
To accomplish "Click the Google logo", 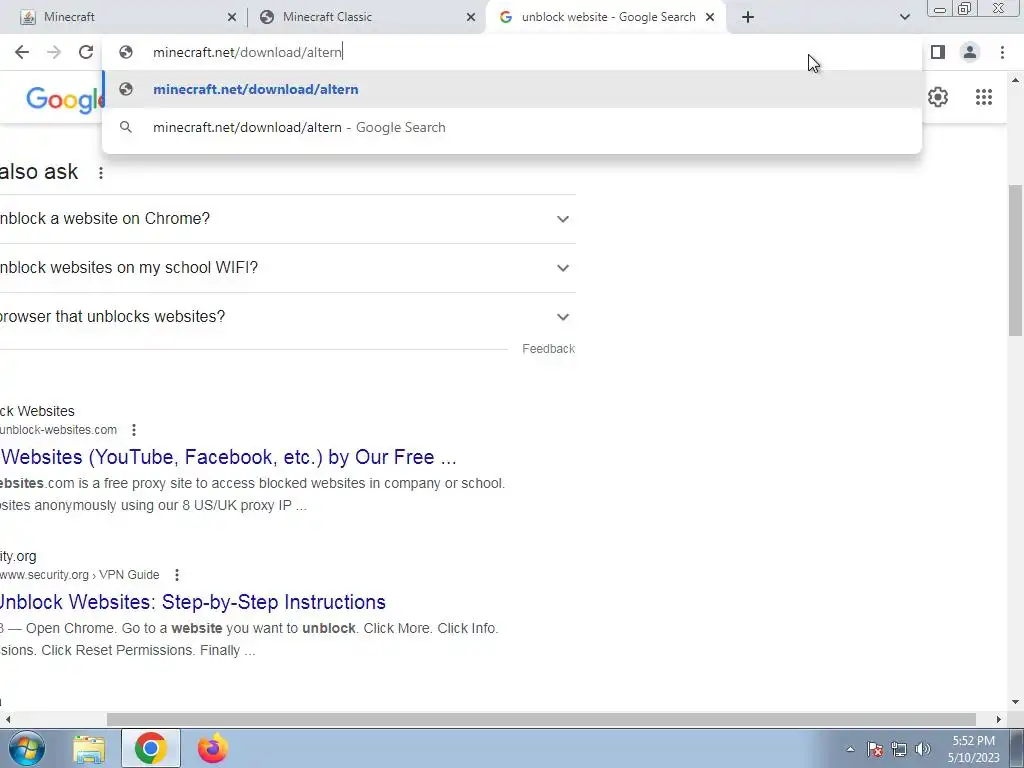I will [64, 100].
